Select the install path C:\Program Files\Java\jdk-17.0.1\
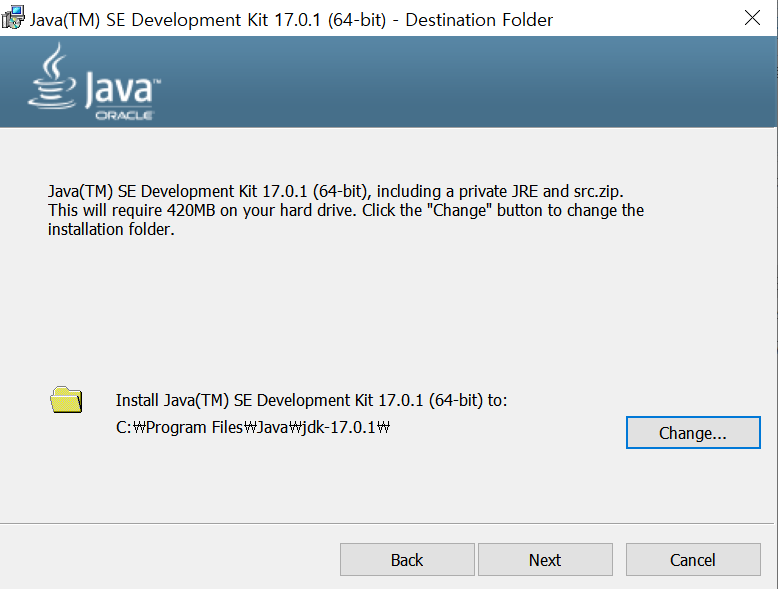Viewport: 778px width, 589px height. click(x=253, y=427)
